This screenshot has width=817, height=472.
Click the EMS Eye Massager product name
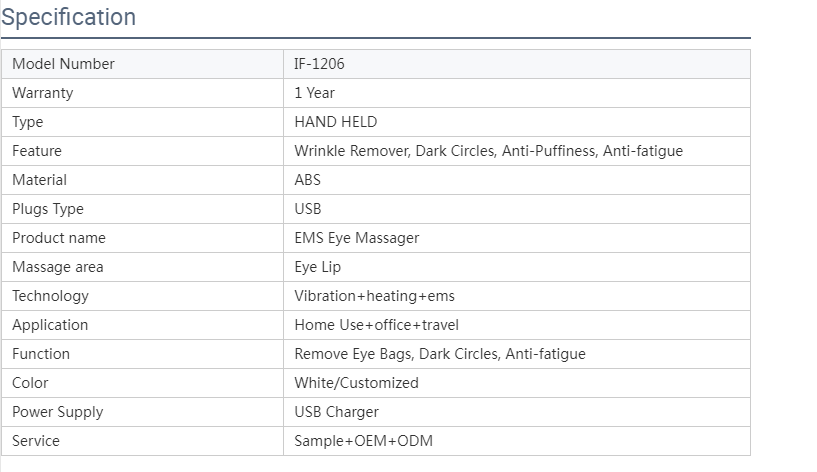tap(356, 238)
